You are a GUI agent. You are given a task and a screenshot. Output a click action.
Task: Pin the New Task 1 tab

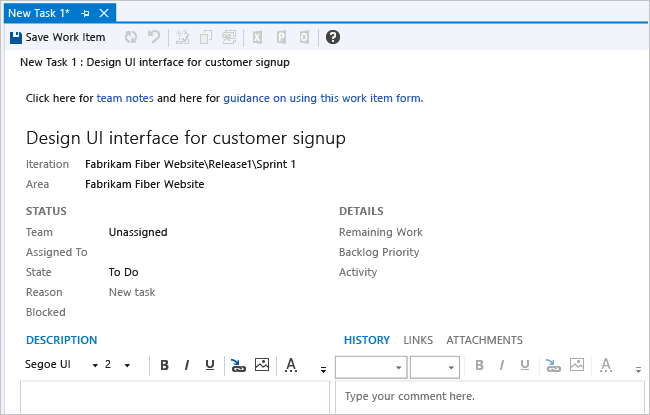point(86,13)
